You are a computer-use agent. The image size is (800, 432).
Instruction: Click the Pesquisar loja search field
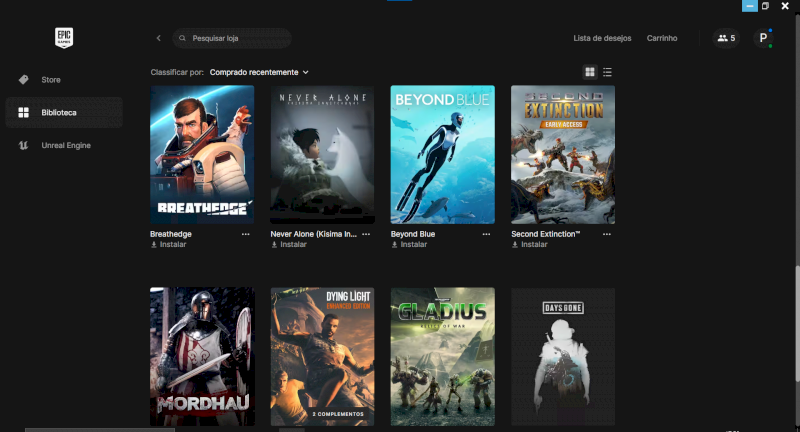pos(232,38)
